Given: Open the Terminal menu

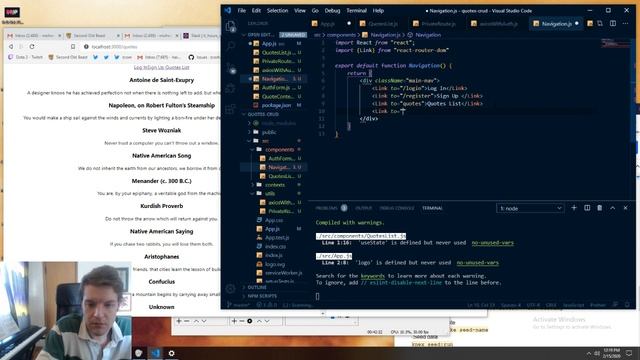Looking at the screenshot, I should (356, 11).
